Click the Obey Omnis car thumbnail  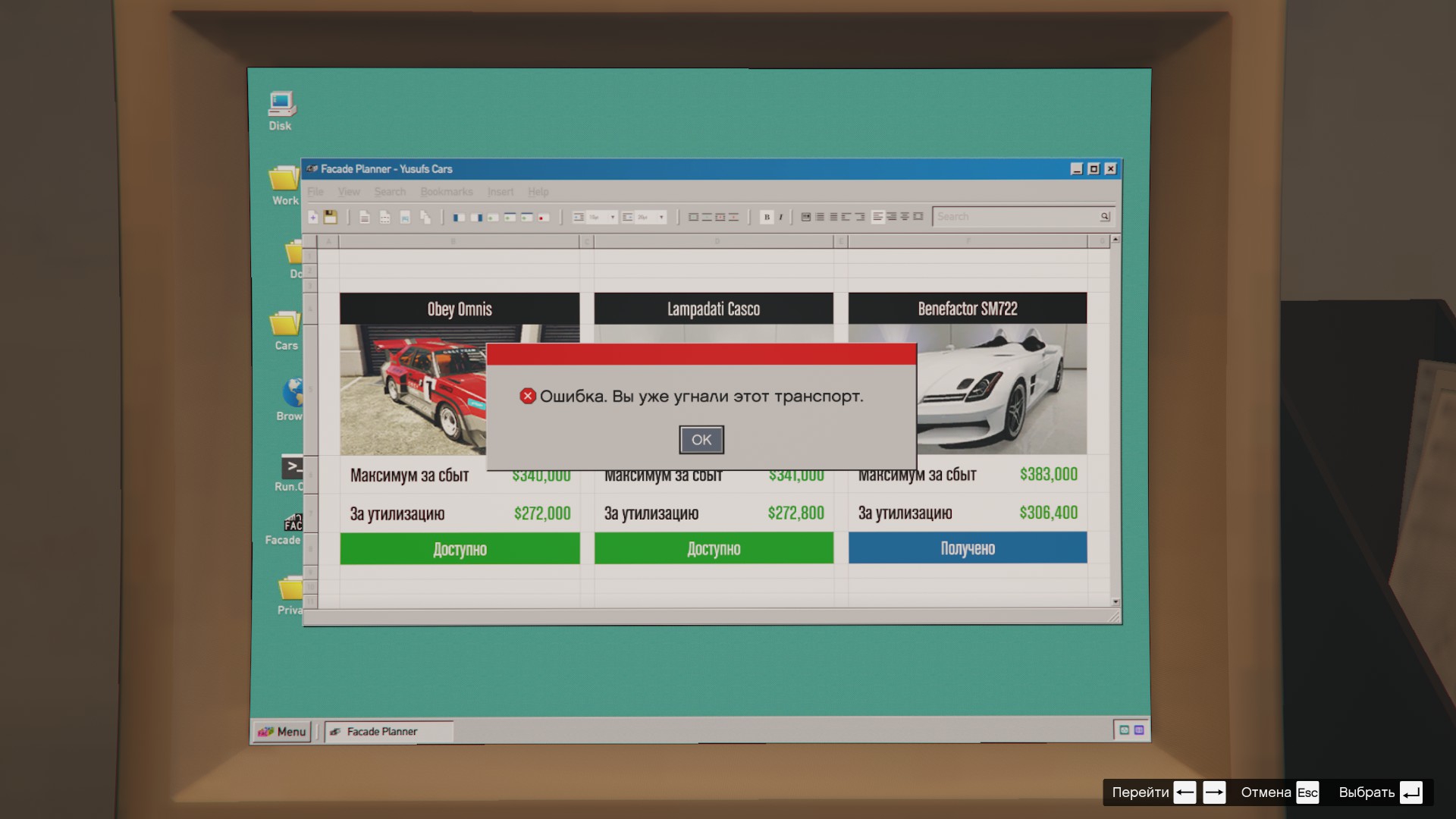coord(413,391)
